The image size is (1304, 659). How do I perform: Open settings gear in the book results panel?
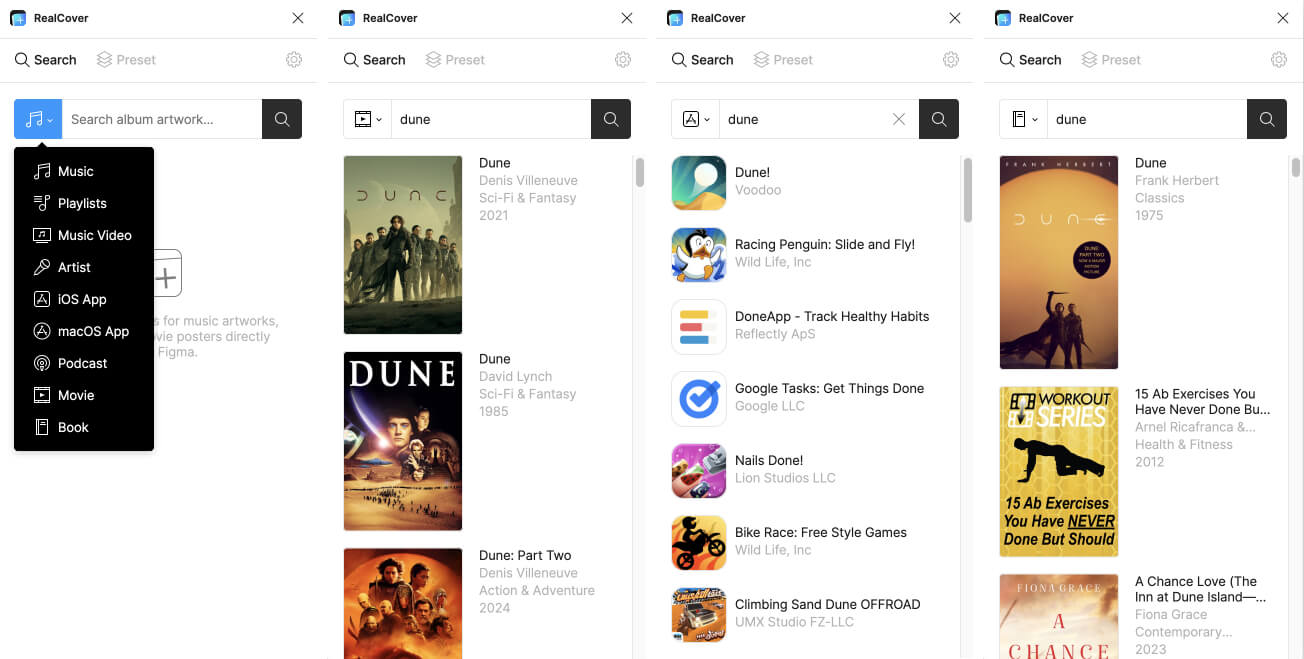1278,60
